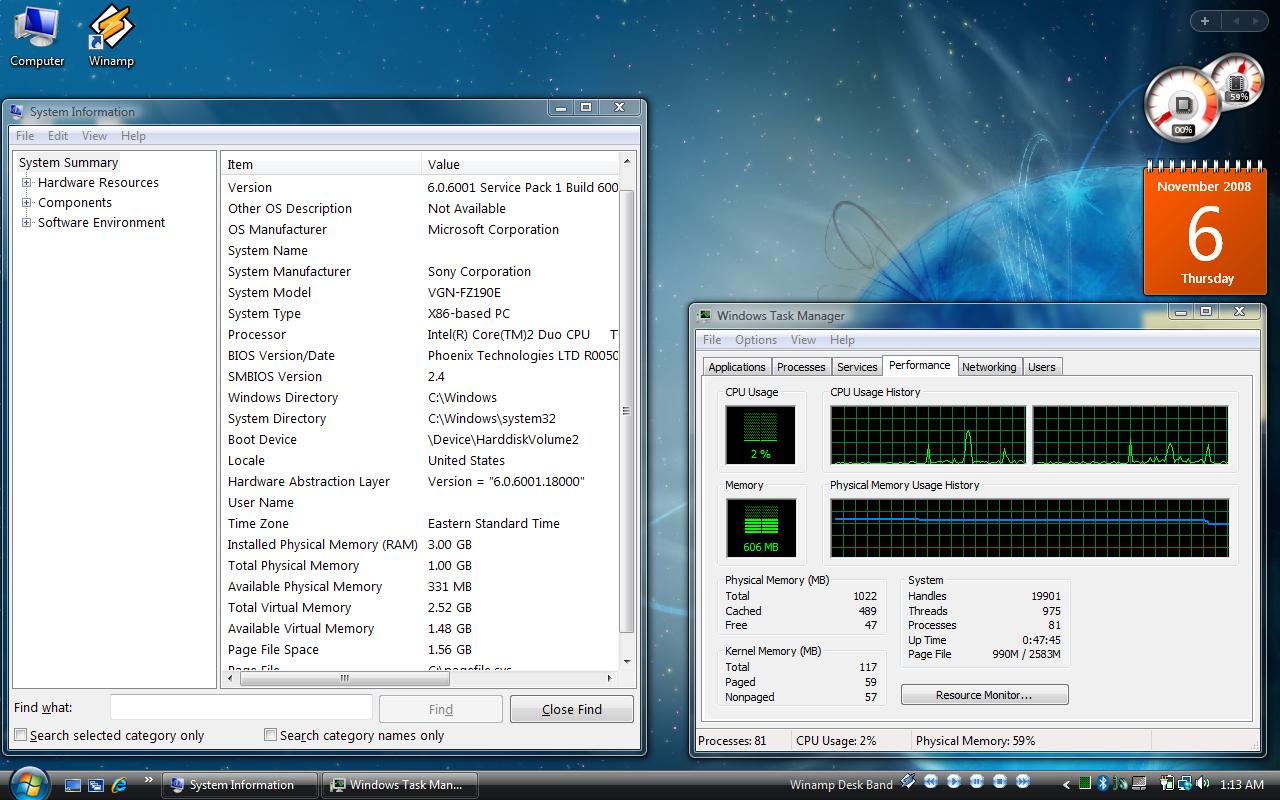Open View menu in System Information
1280x800 pixels.
pos(94,136)
